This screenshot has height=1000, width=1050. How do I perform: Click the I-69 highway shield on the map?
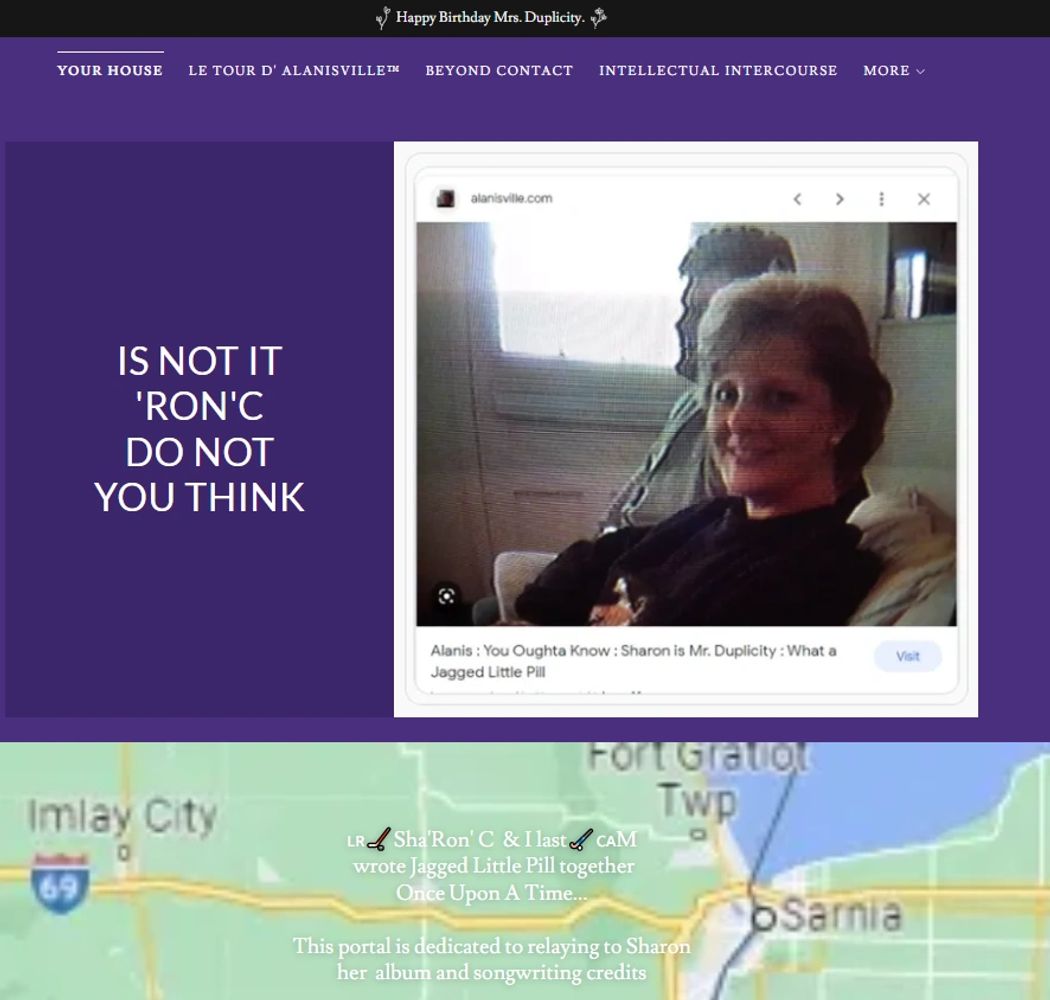point(60,883)
